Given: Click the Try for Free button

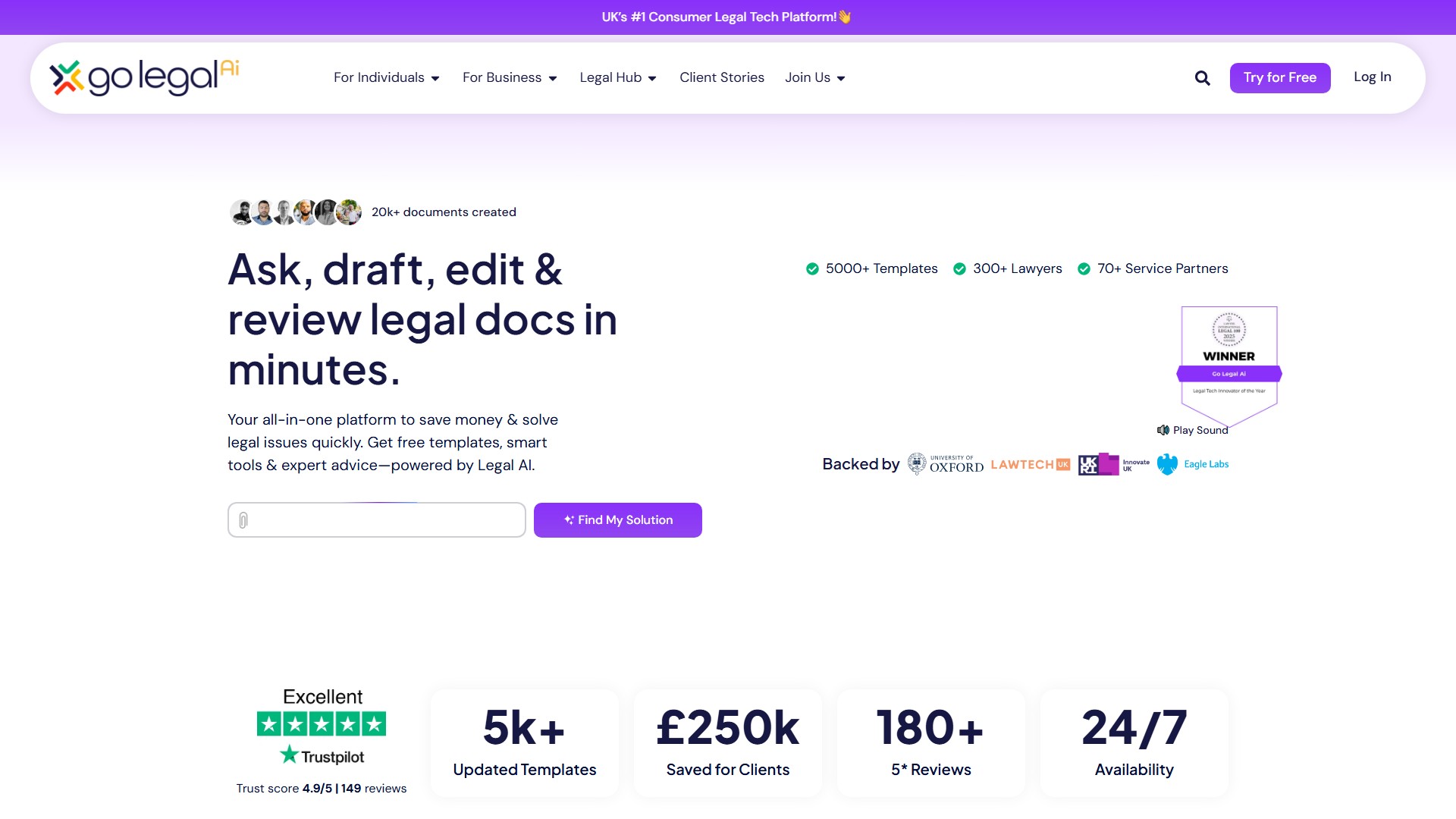Looking at the screenshot, I should click(1279, 77).
